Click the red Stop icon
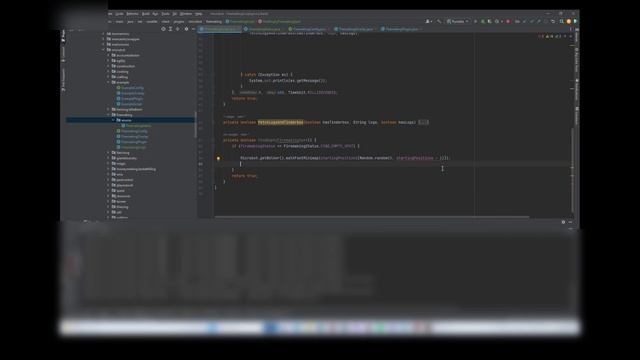The width and height of the screenshot is (640, 360). tap(508, 21)
